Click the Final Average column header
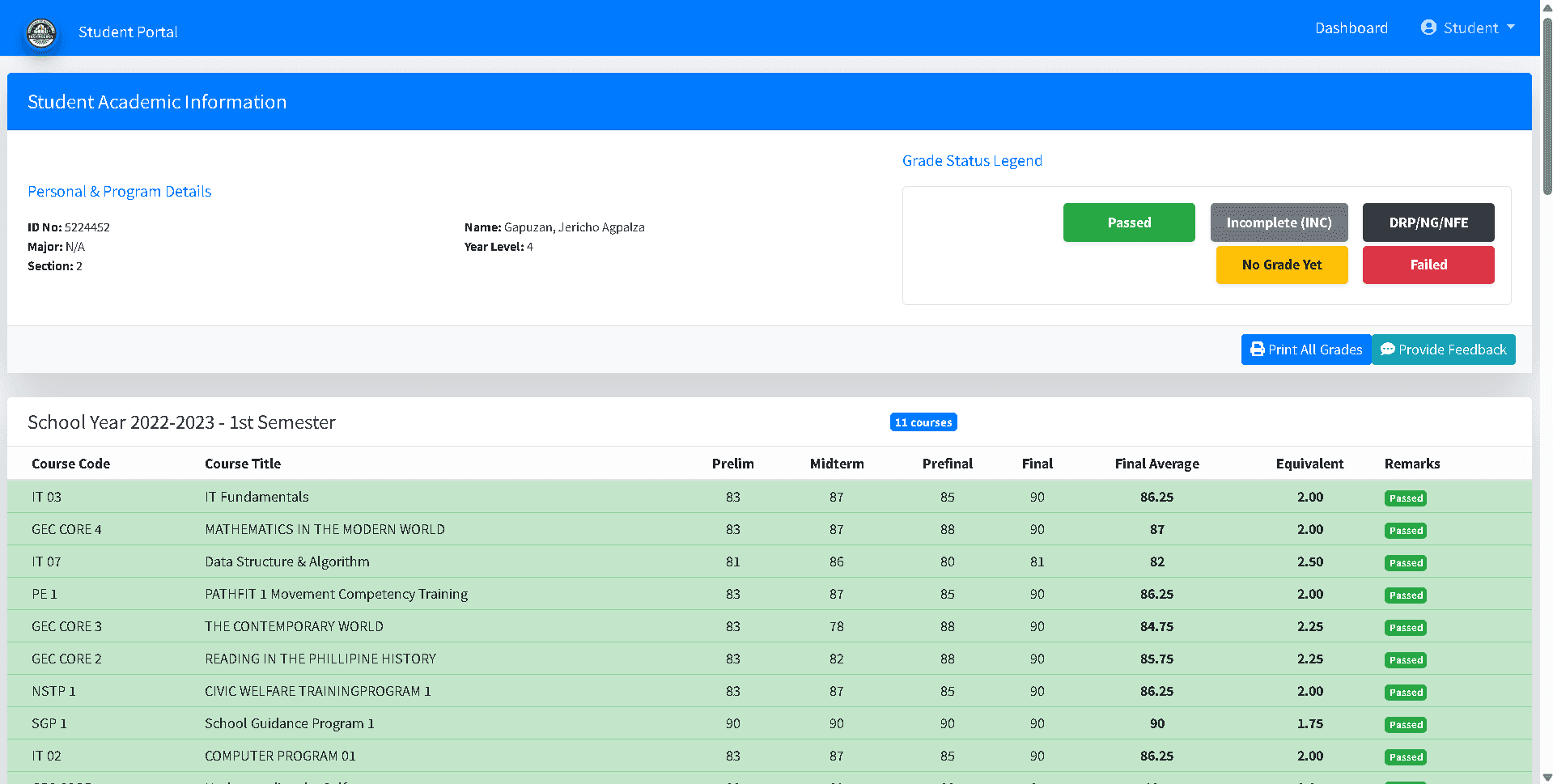 point(1156,464)
